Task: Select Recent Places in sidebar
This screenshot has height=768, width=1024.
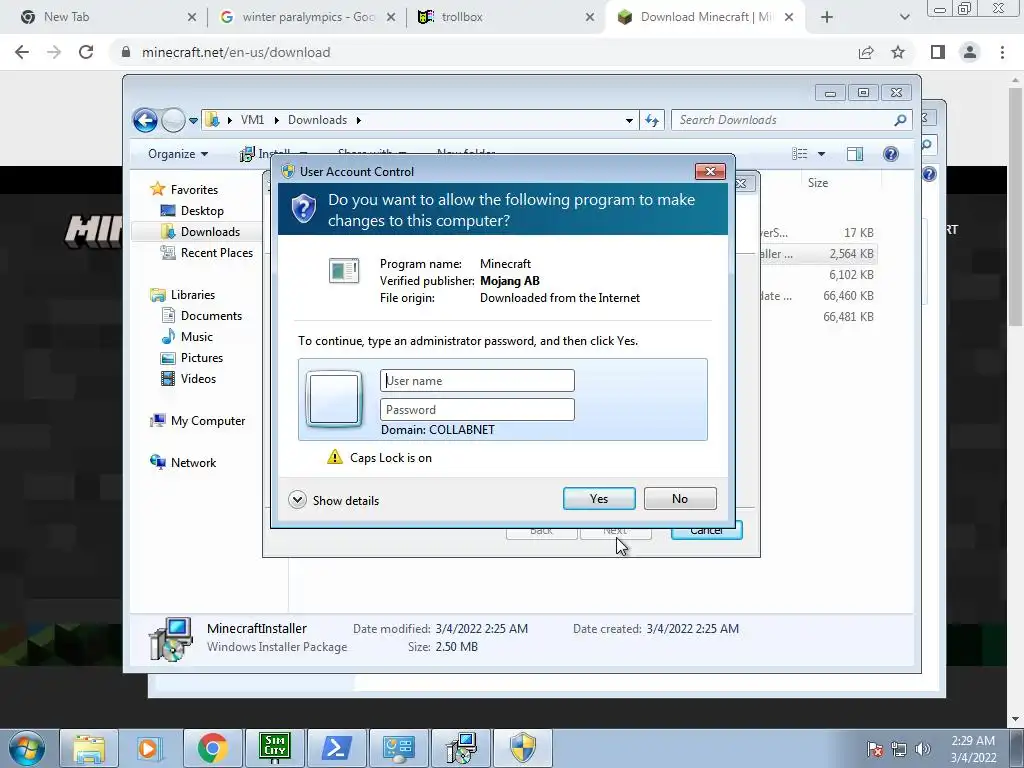Action: [x=217, y=253]
